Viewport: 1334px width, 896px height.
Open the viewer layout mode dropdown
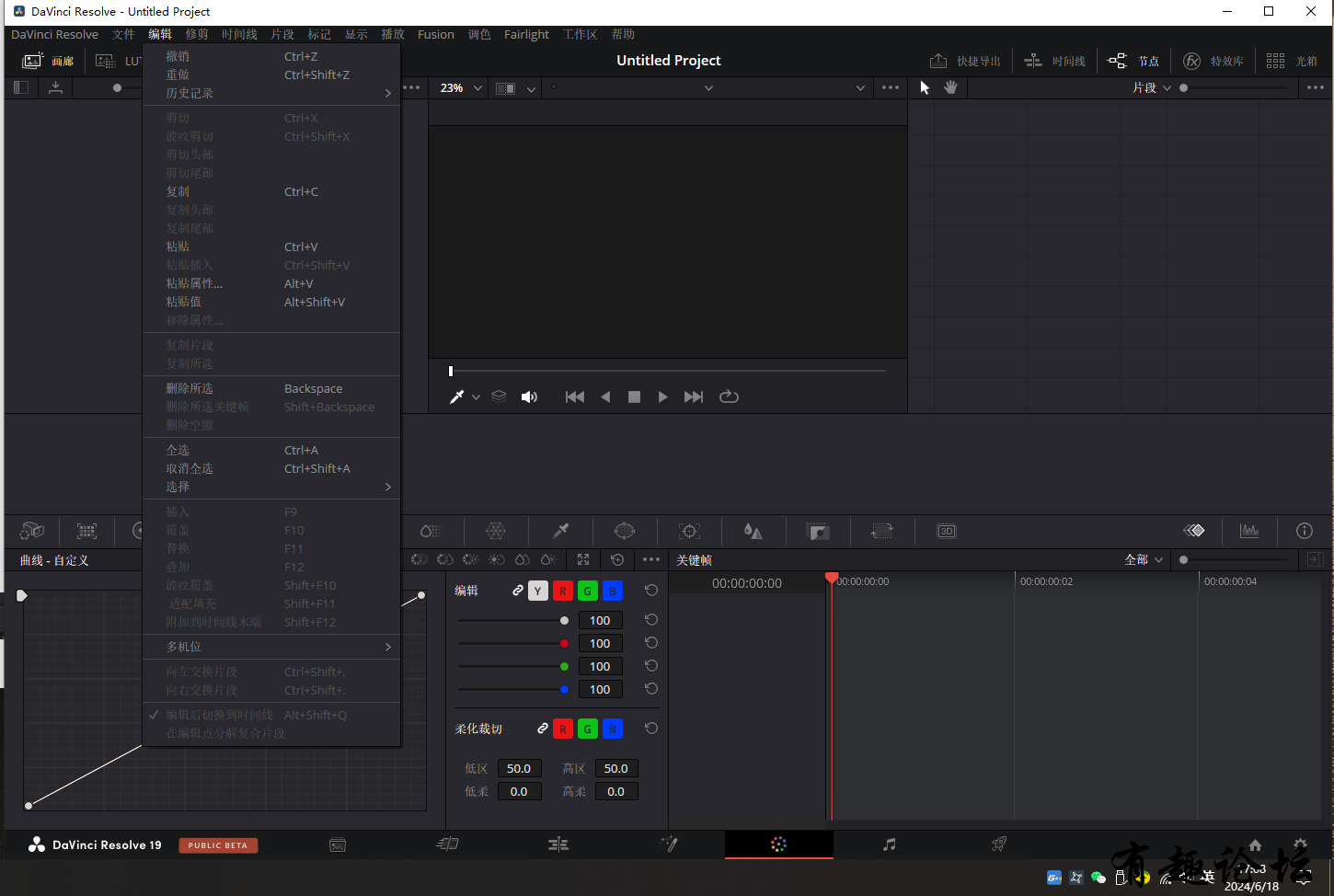[x=515, y=88]
